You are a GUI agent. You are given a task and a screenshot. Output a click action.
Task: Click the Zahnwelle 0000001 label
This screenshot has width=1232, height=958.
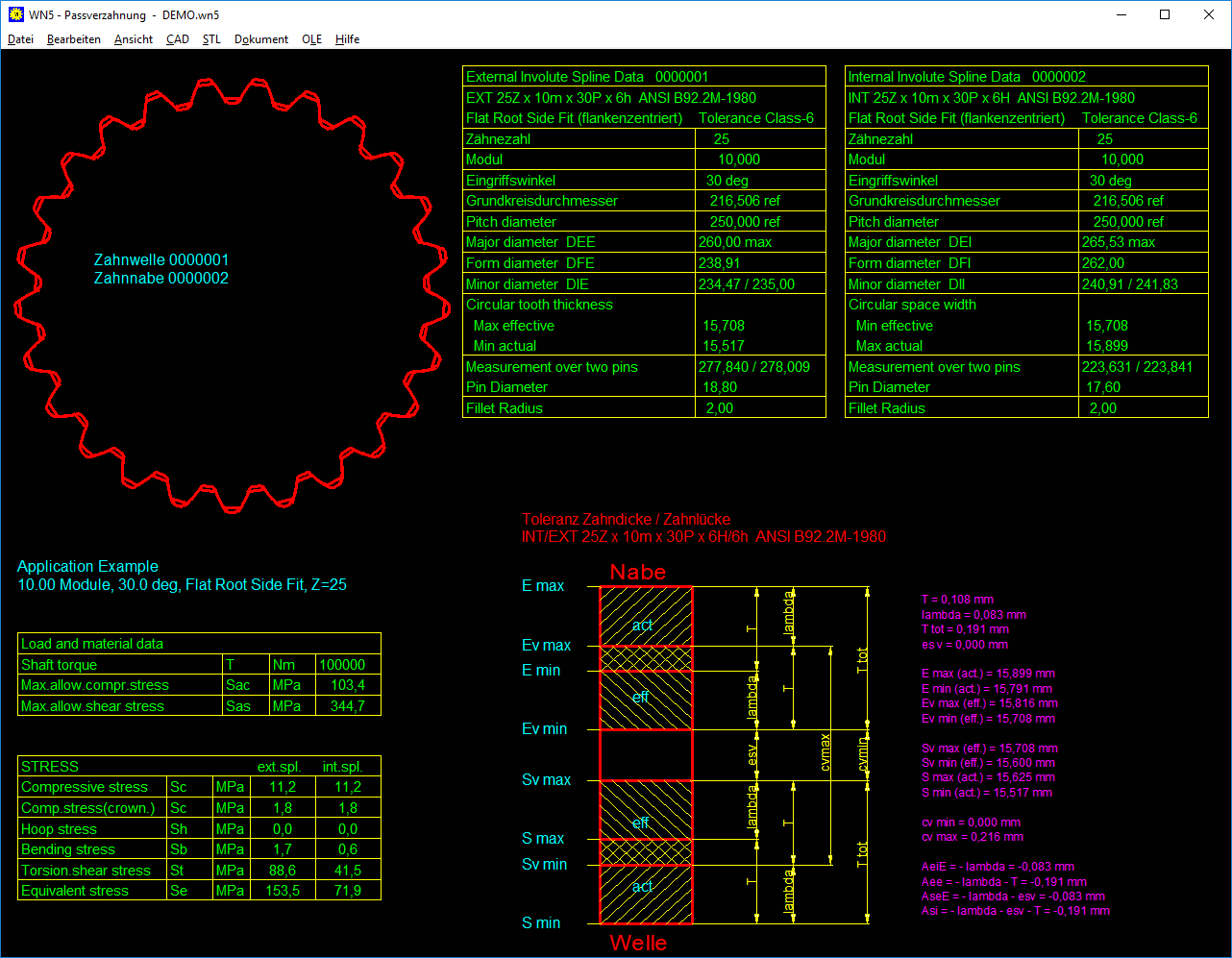[161, 260]
